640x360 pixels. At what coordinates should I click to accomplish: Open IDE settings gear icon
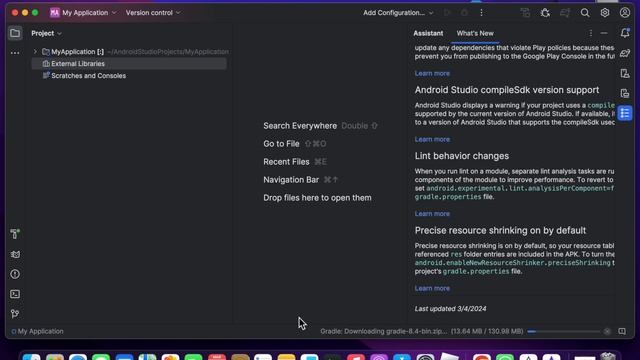click(x=605, y=13)
